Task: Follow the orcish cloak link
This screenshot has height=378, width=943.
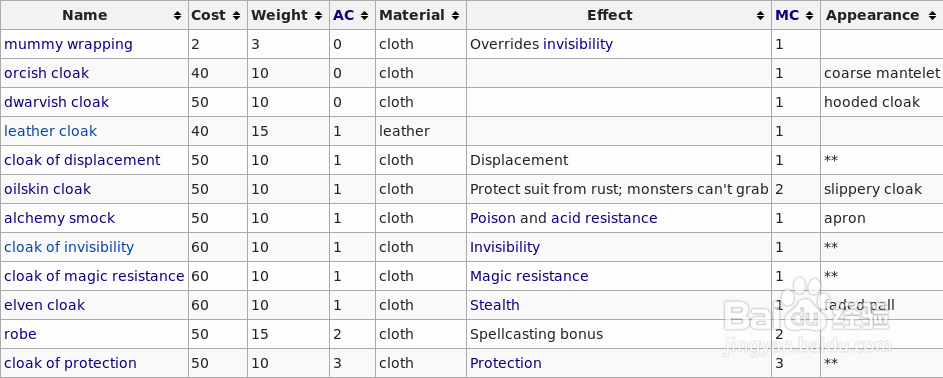Action: coord(46,73)
